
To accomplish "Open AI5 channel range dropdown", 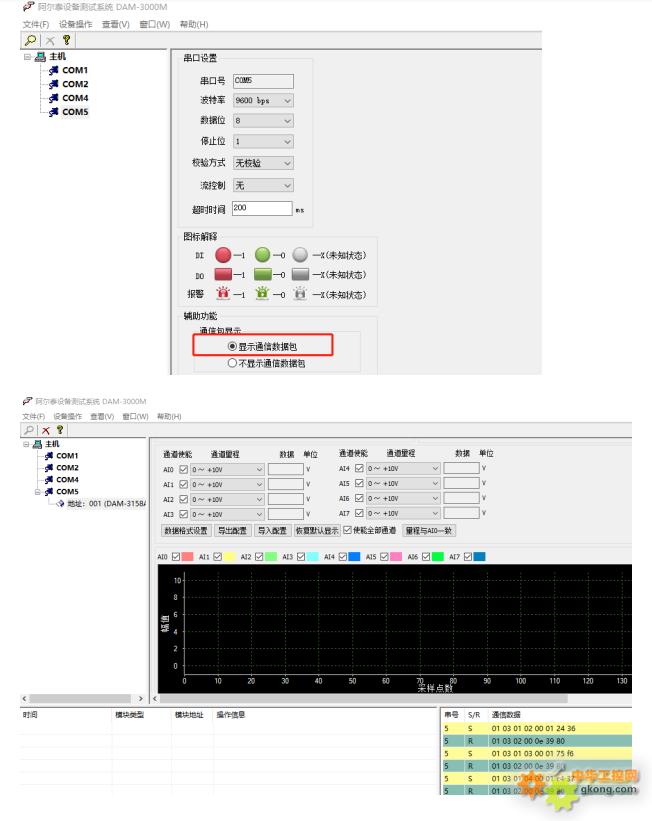I will 402,483.
